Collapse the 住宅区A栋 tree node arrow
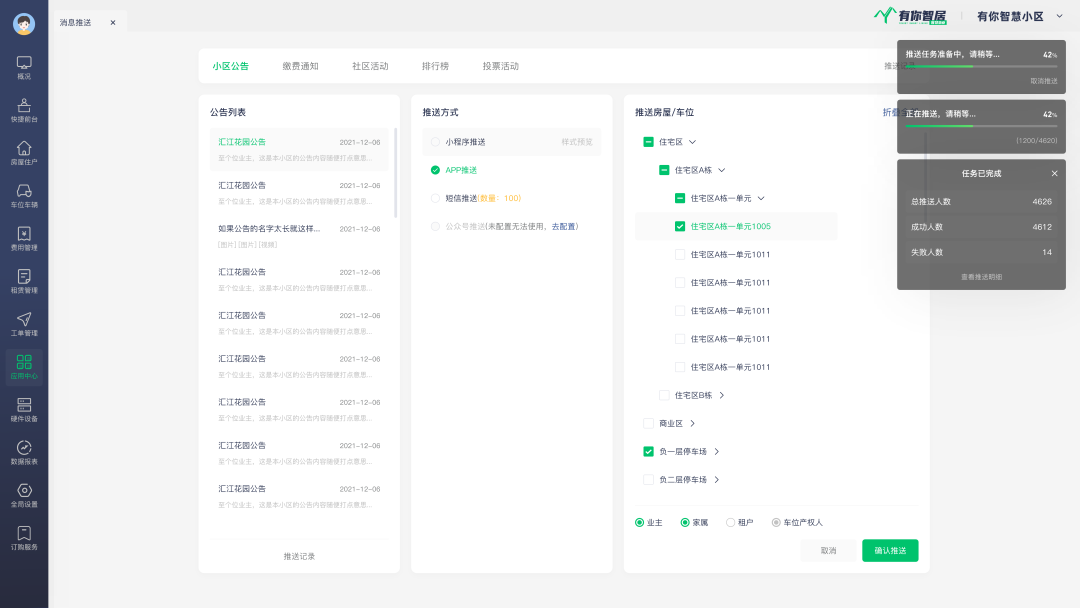This screenshot has height=608, width=1080. [x=722, y=171]
